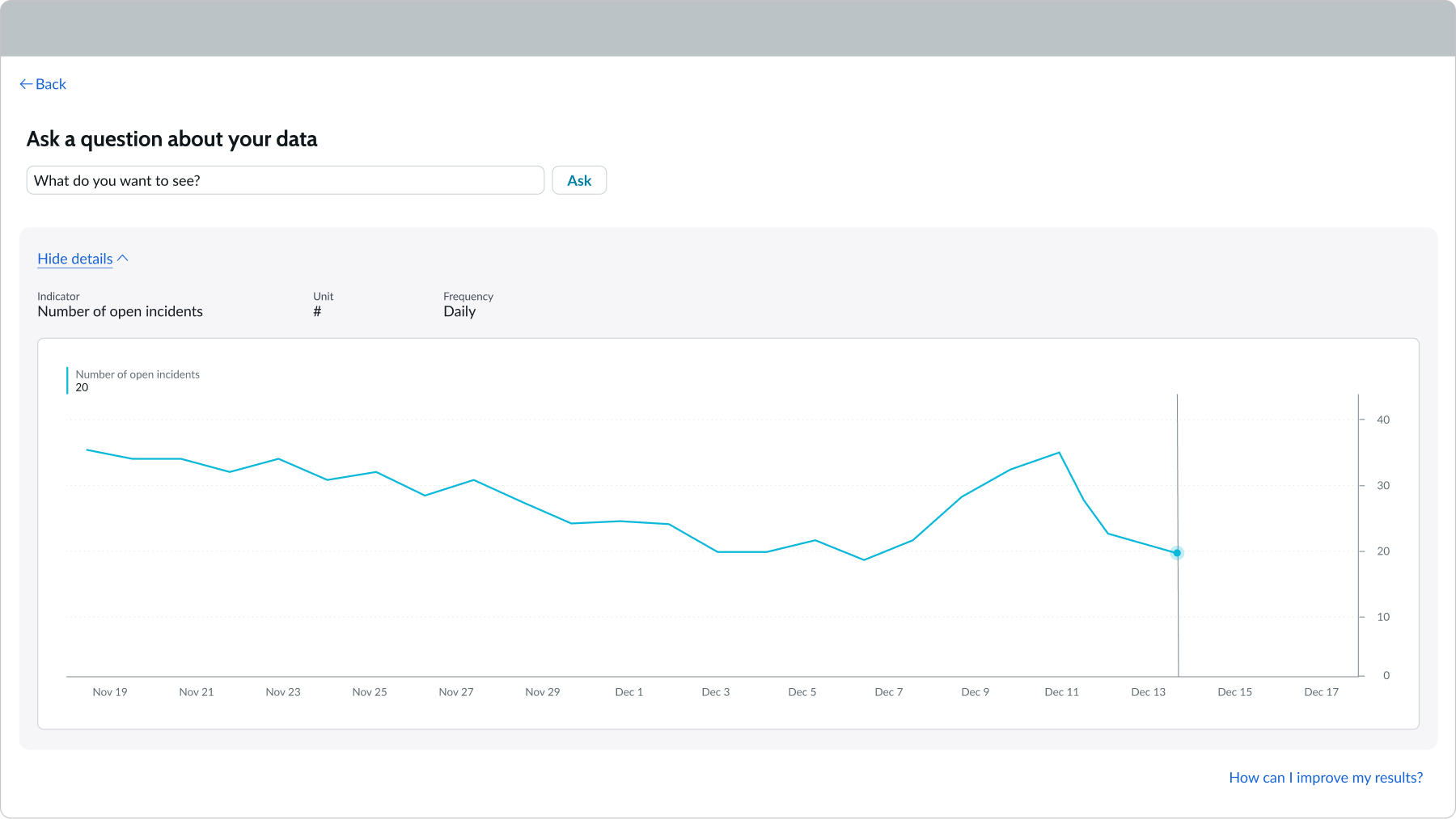This screenshot has height=819, width=1456.
Task: Click the 'Dec 9' x-axis label
Action: [x=976, y=692]
